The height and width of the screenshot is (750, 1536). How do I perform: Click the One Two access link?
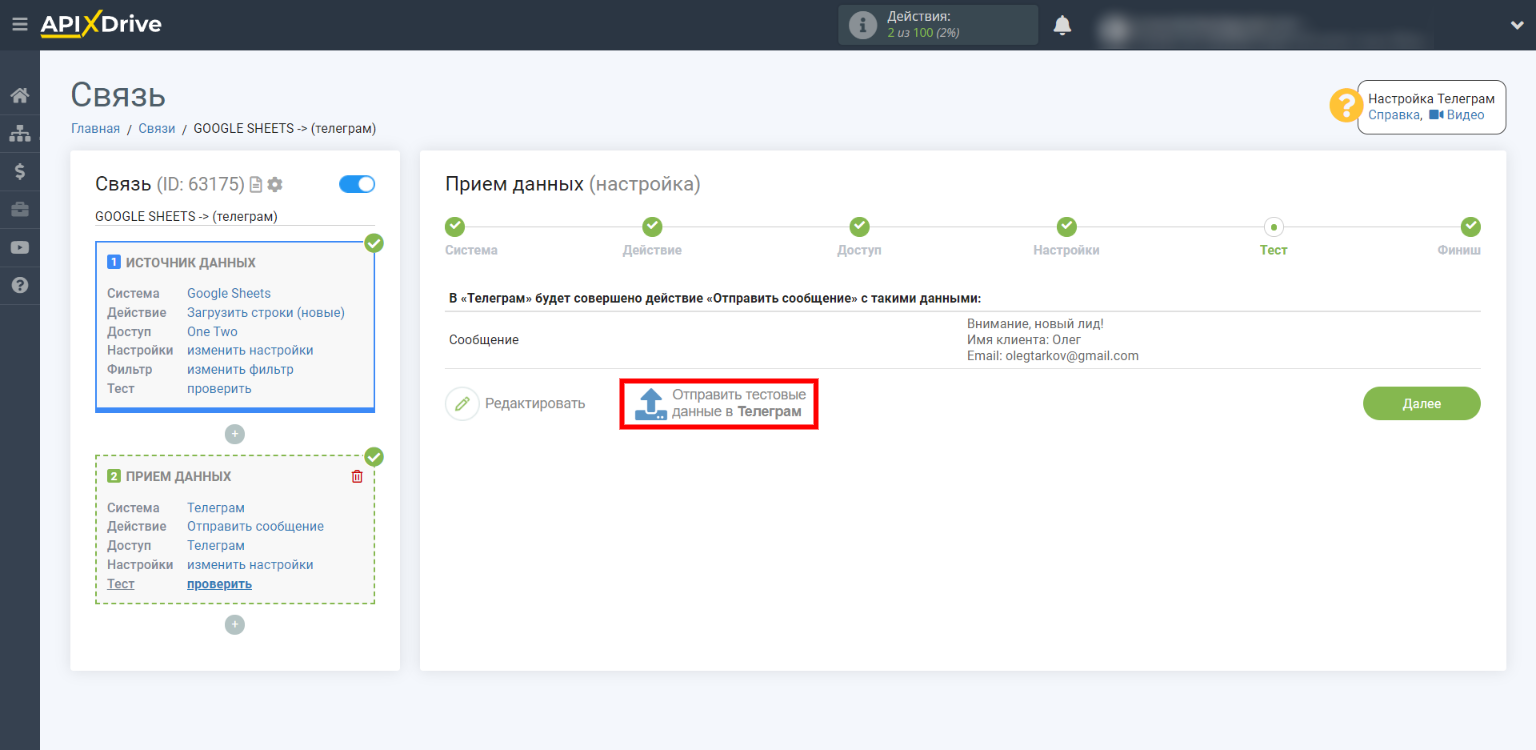tap(212, 331)
